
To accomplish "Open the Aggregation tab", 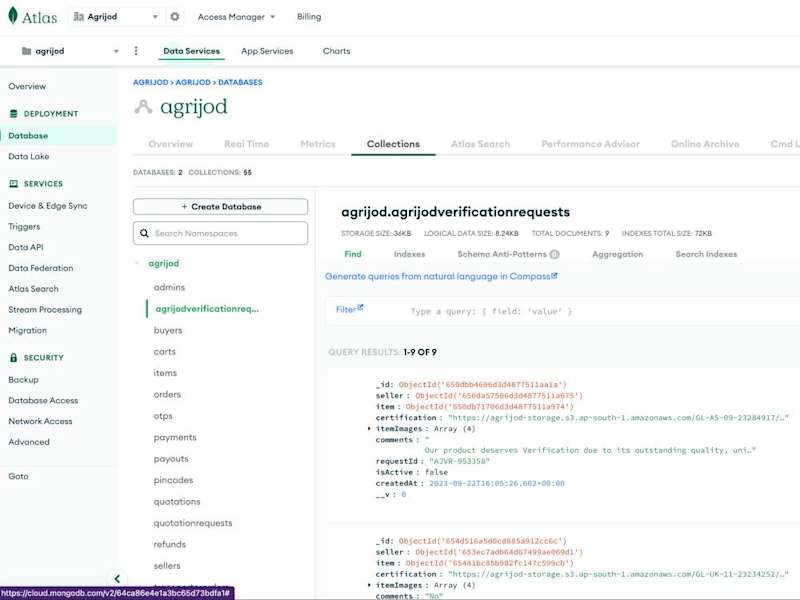I will pyautogui.click(x=617, y=254).
